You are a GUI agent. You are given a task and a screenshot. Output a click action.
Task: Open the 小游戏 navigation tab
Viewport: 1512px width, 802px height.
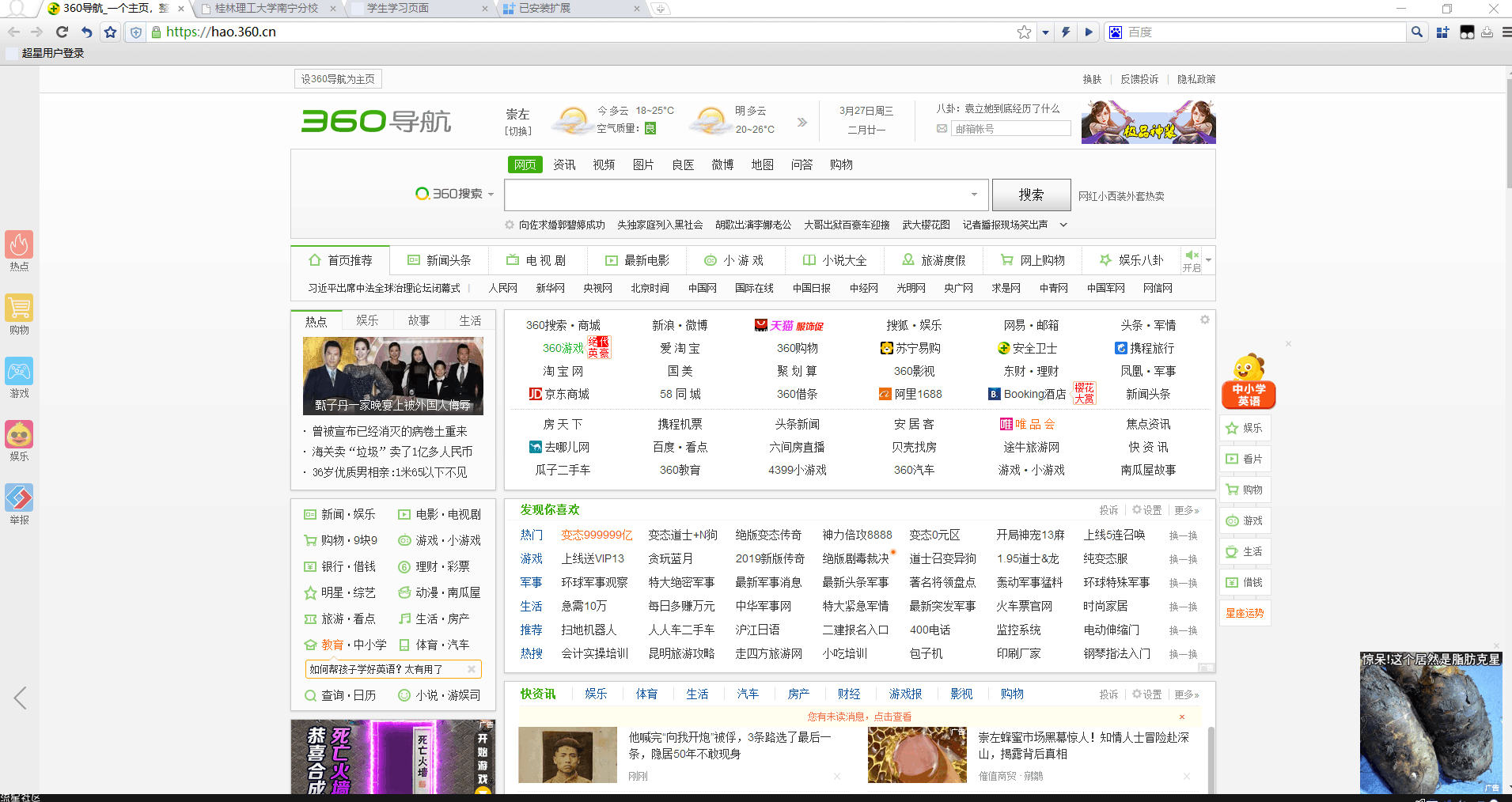coord(734,260)
